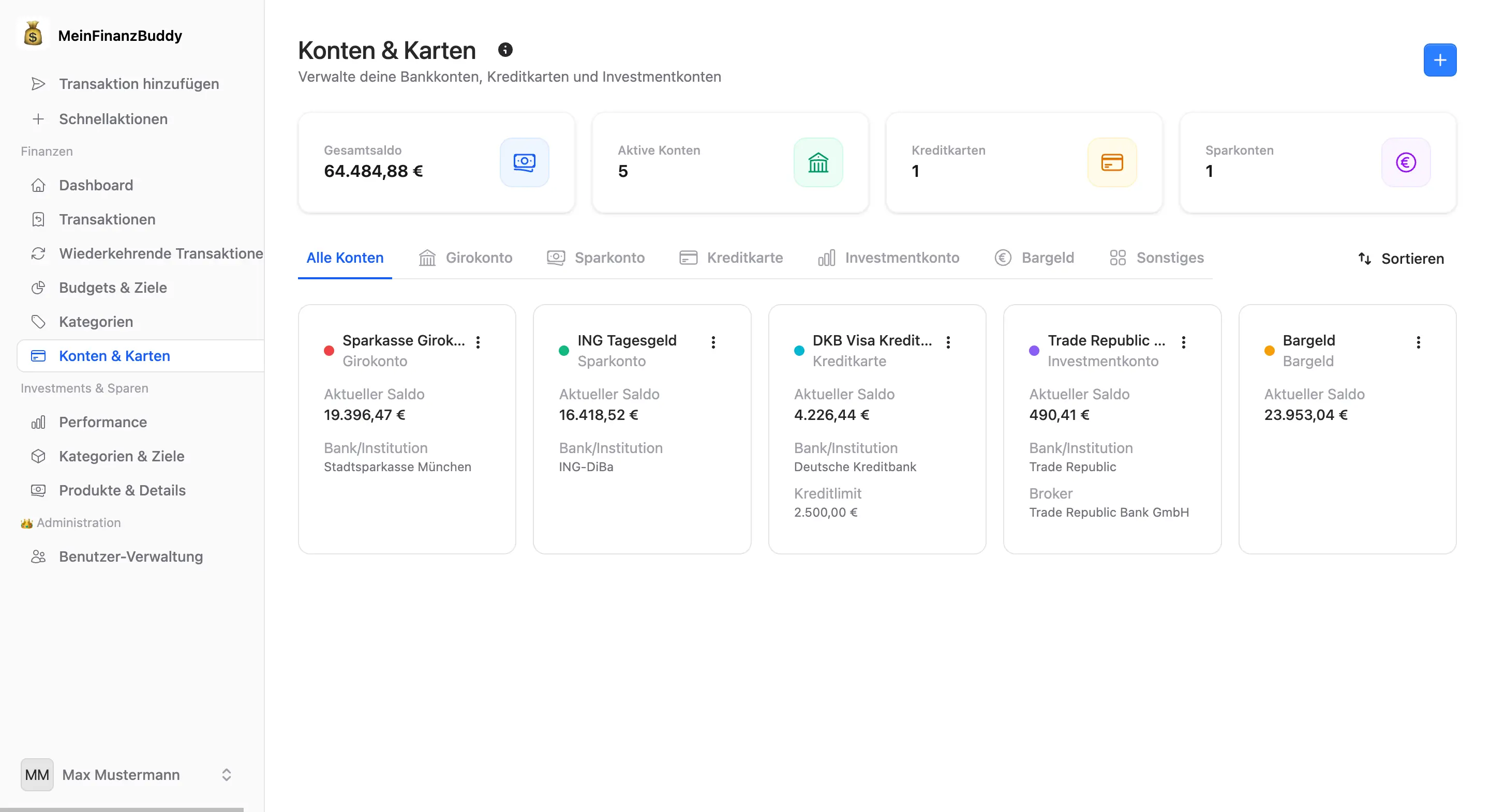Go to Dashboard in sidebar
Image resolution: width=1490 pixels, height=812 pixels.
click(x=96, y=185)
